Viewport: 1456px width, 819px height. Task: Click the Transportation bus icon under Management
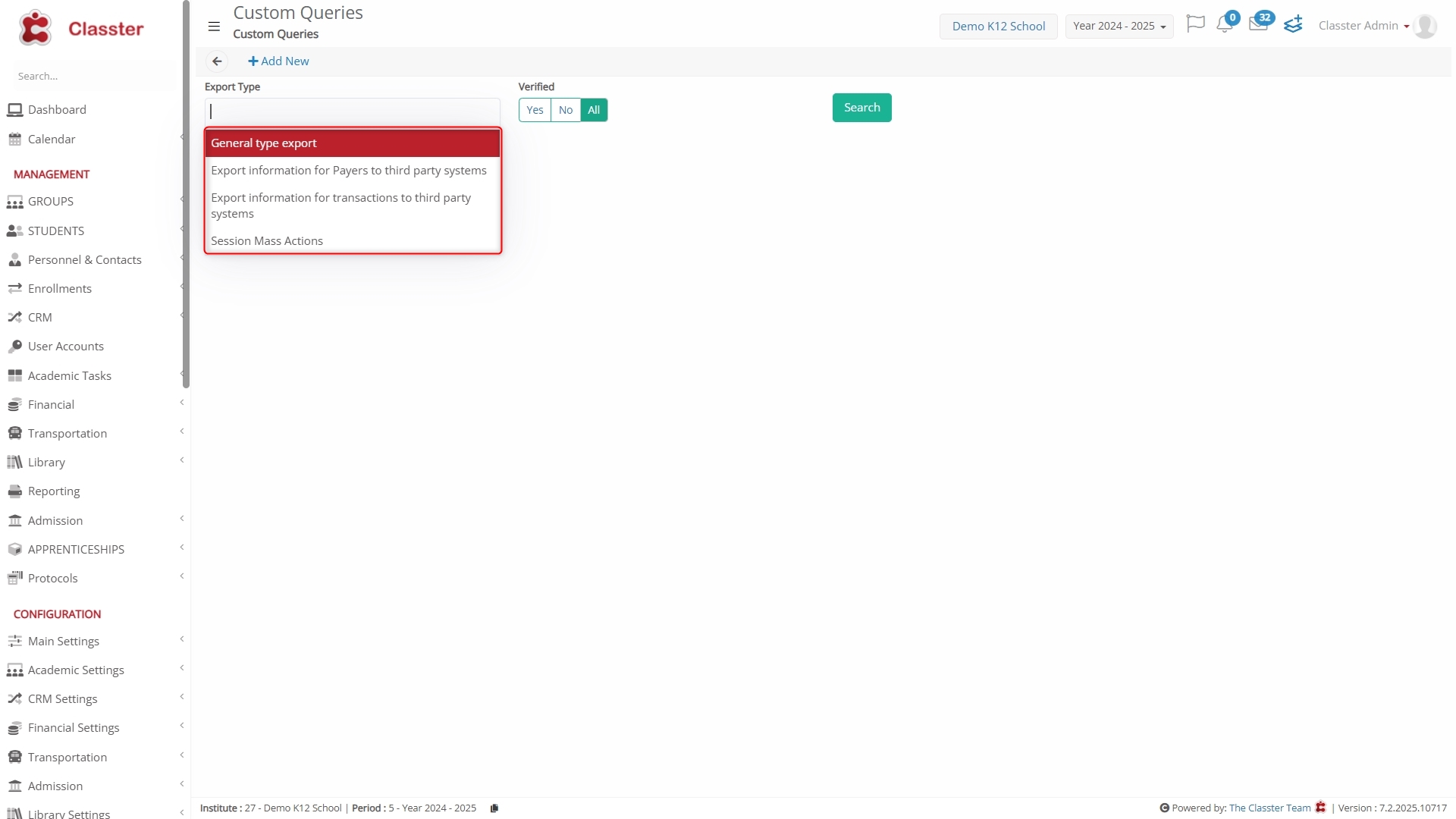click(x=14, y=434)
